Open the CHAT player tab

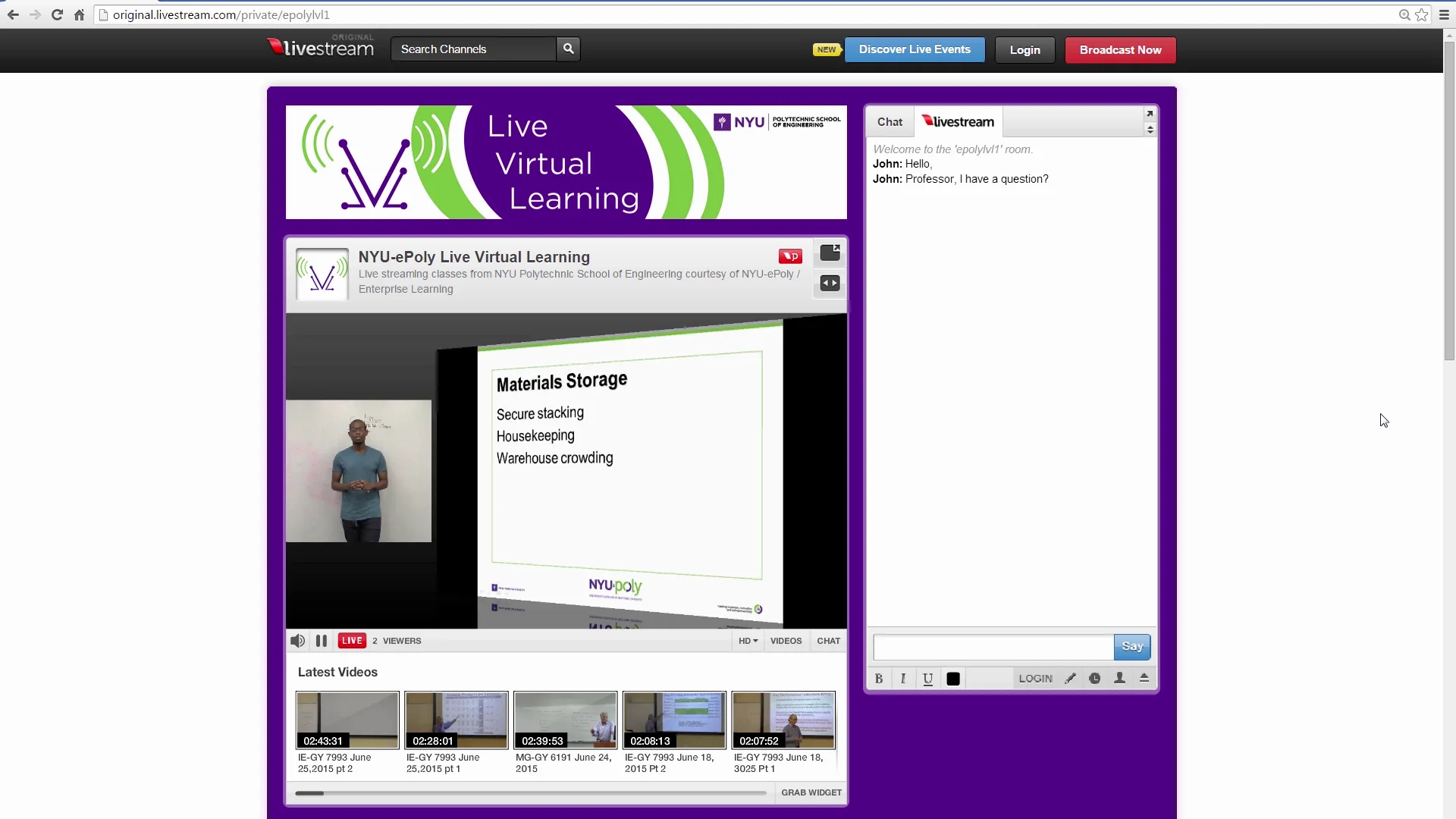pos(828,641)
